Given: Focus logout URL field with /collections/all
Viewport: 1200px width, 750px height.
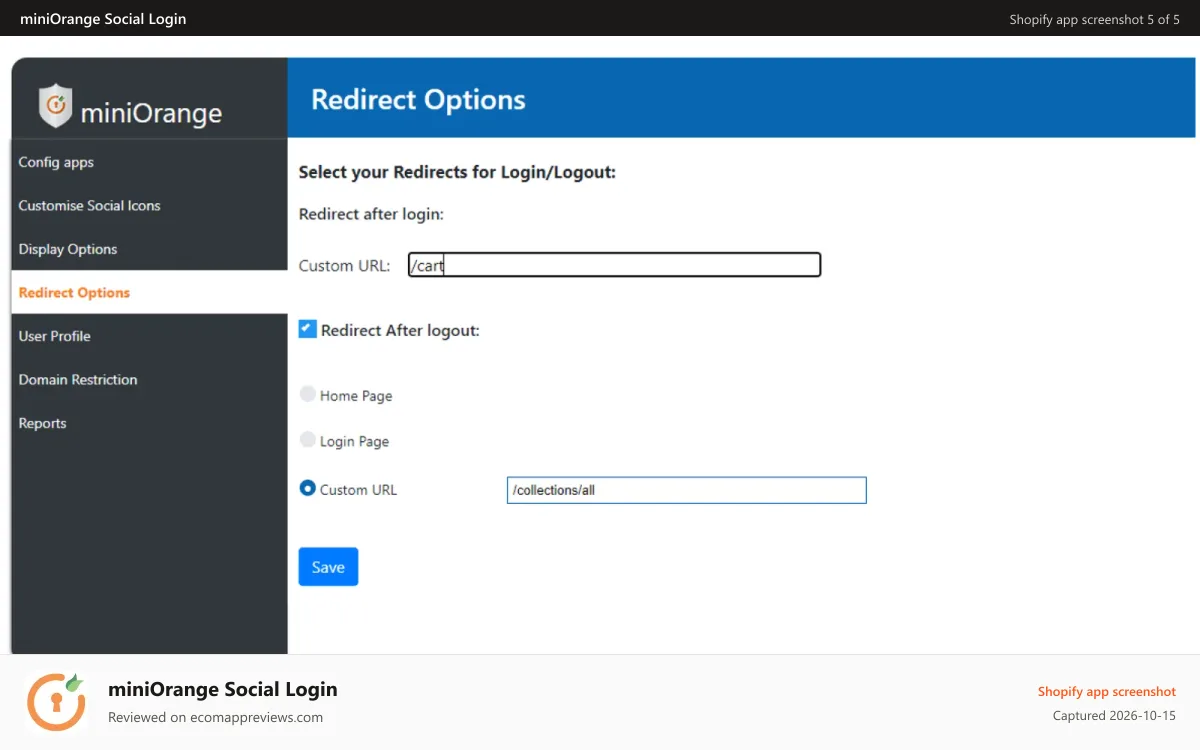Looking at the screenshot, I should pyautogui.click(x=686, y=490).
